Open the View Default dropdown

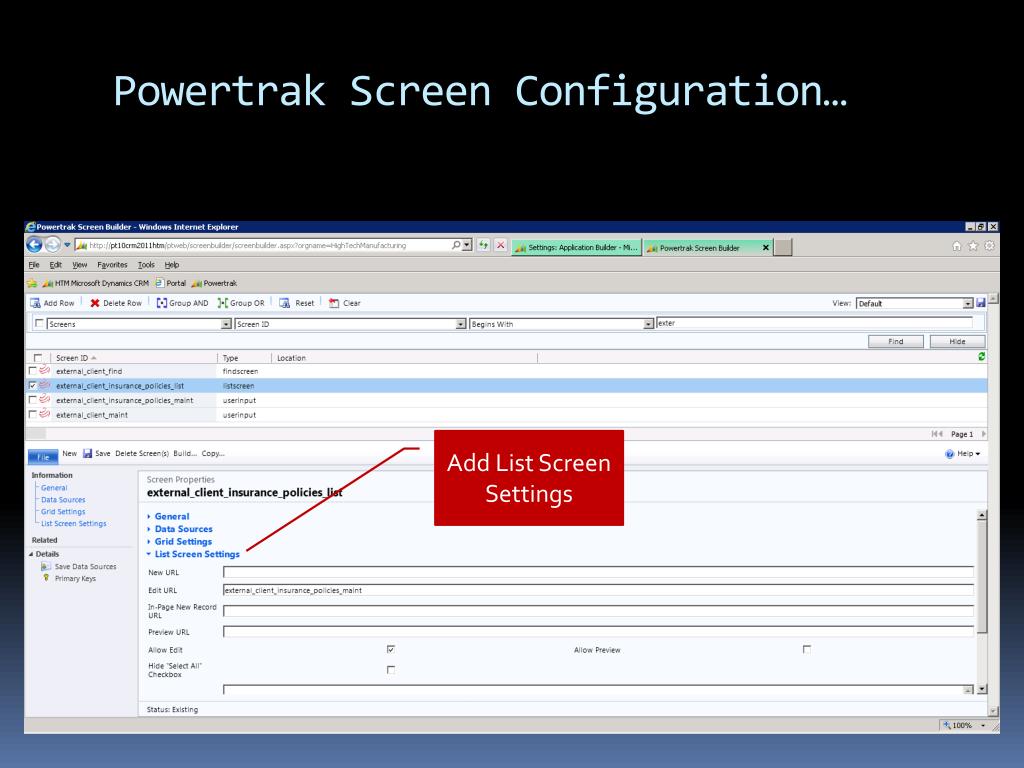pos(968,304)
